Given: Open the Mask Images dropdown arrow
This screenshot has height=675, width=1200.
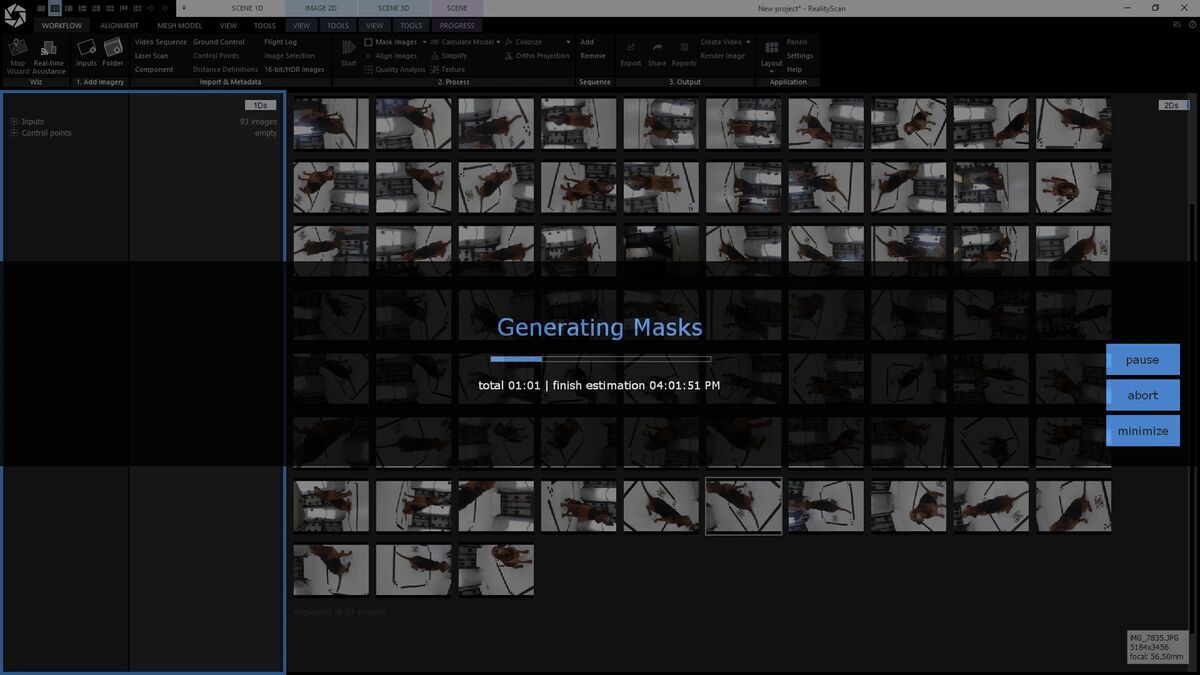Looking at the screenshot, I should point(424,42).
